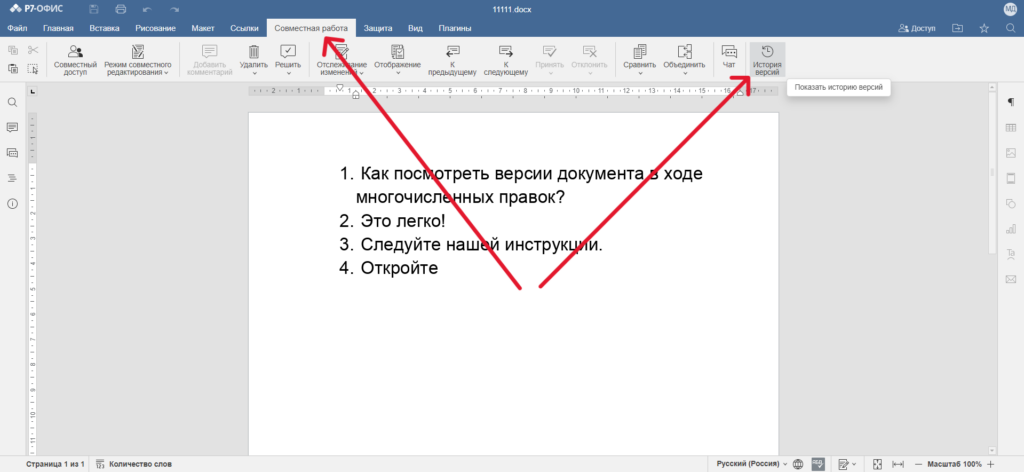Open the Файл menu
The width and height of the screenshot is (1024, 472).
pos(17,28)
